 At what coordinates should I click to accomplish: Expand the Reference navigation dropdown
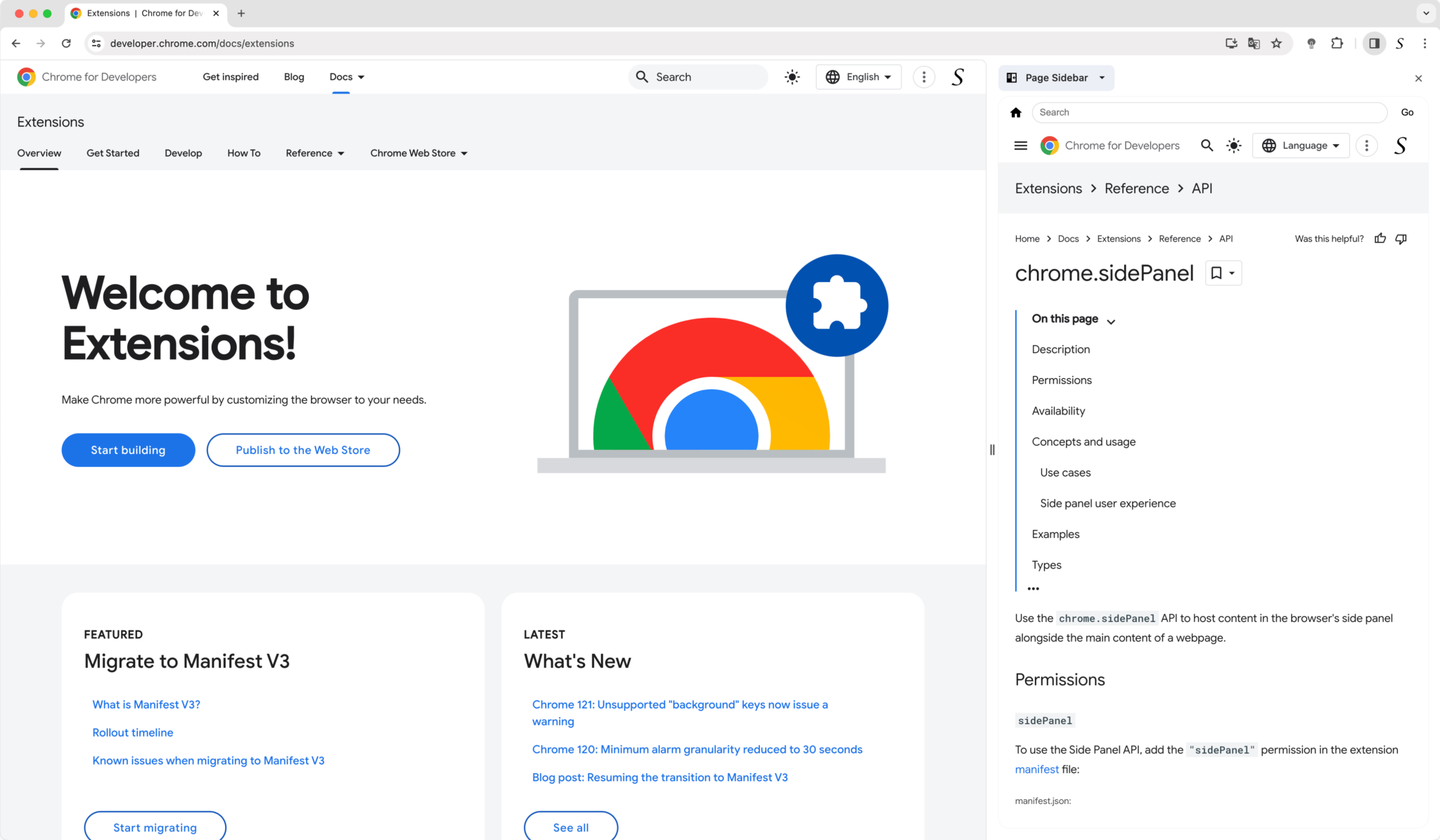[314, 153]
